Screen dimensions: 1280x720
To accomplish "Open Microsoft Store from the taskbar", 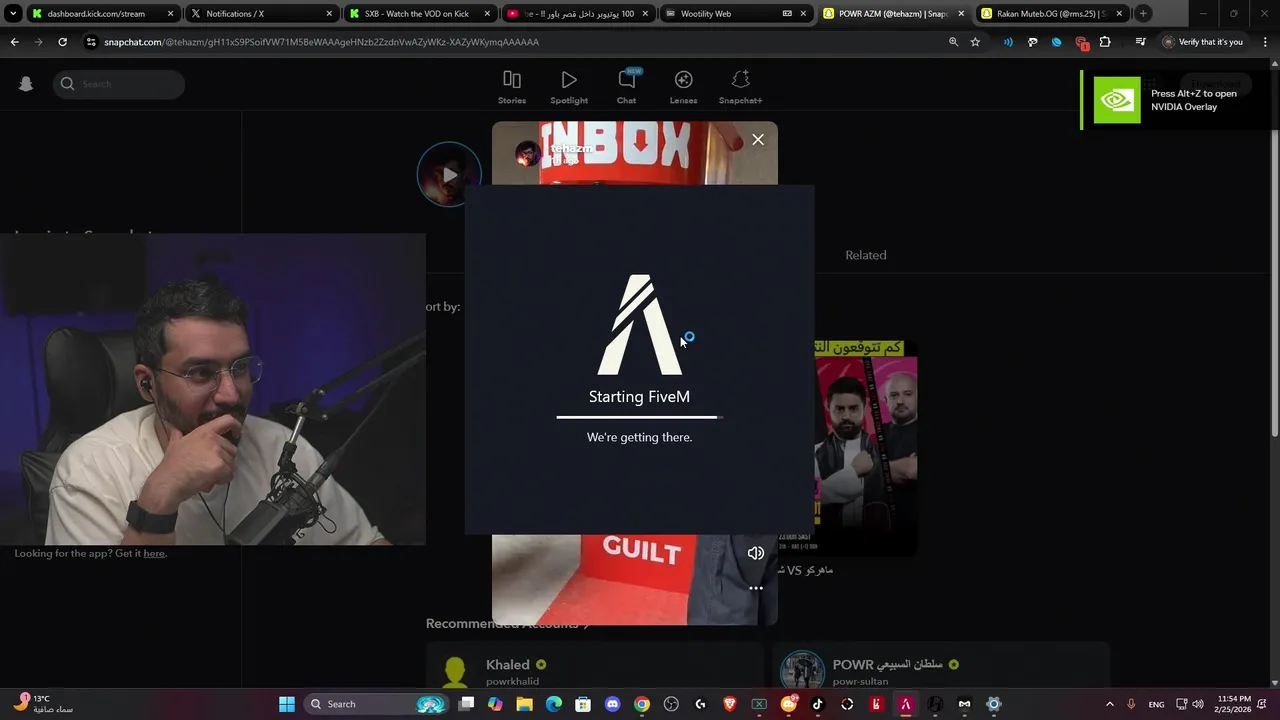I will 583,704.
